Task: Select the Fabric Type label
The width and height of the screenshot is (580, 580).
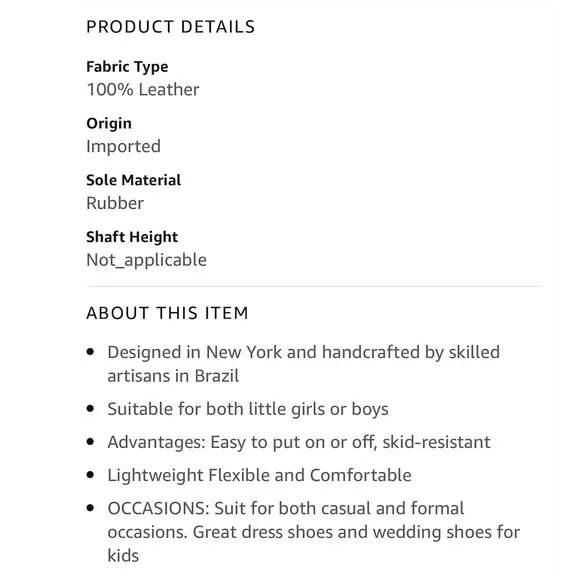Action: 127,67
